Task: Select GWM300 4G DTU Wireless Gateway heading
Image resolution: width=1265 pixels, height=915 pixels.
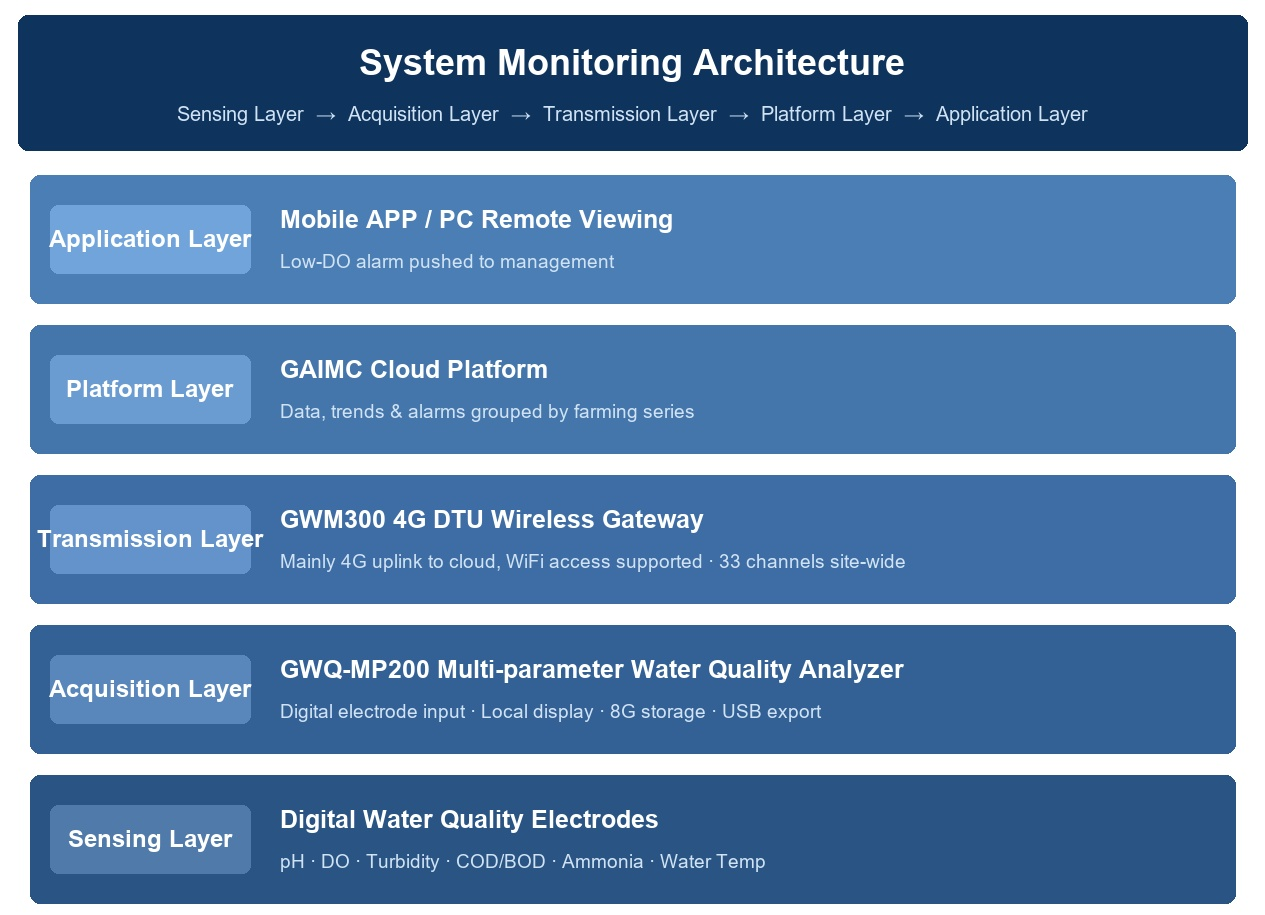Action: [x=492, y=520]
